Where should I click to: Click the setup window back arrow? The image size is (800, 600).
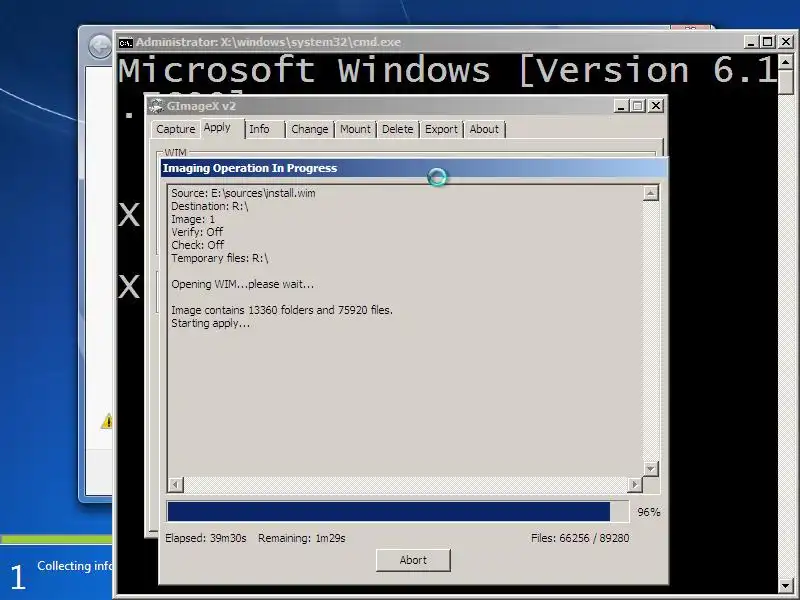(100, 47)
